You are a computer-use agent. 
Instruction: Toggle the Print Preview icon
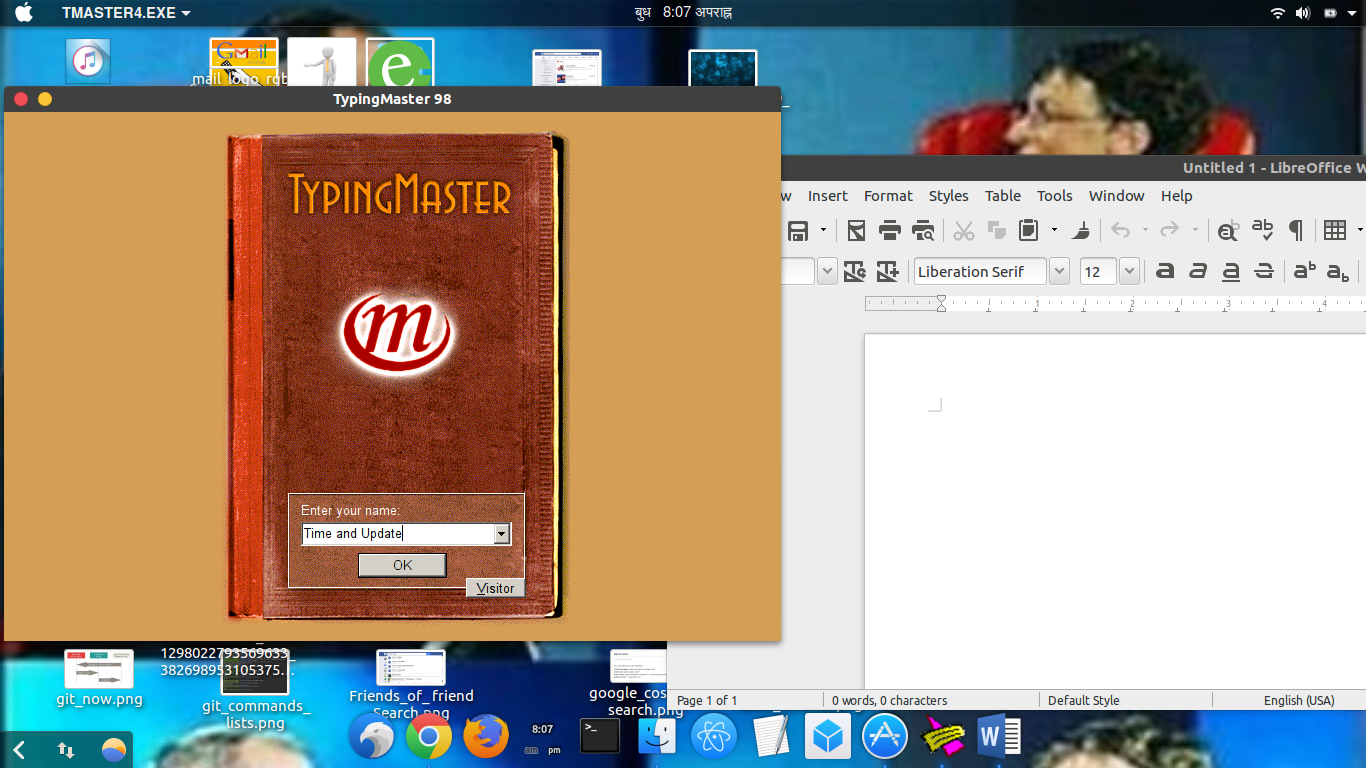click(923, 231)
